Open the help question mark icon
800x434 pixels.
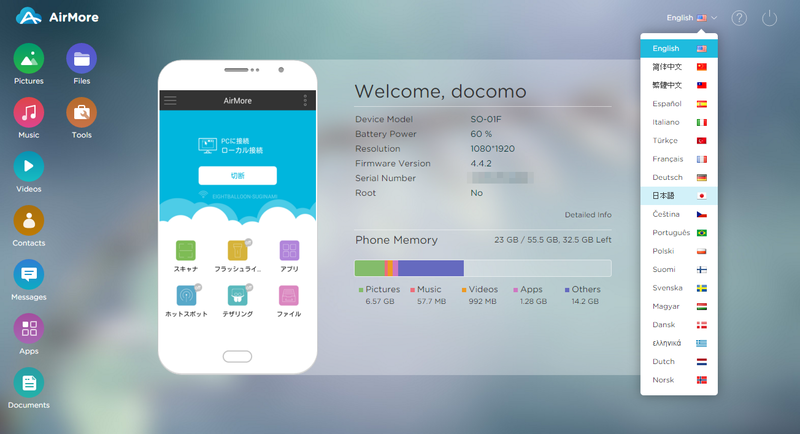pyautogui.click(x=739, y=18)
